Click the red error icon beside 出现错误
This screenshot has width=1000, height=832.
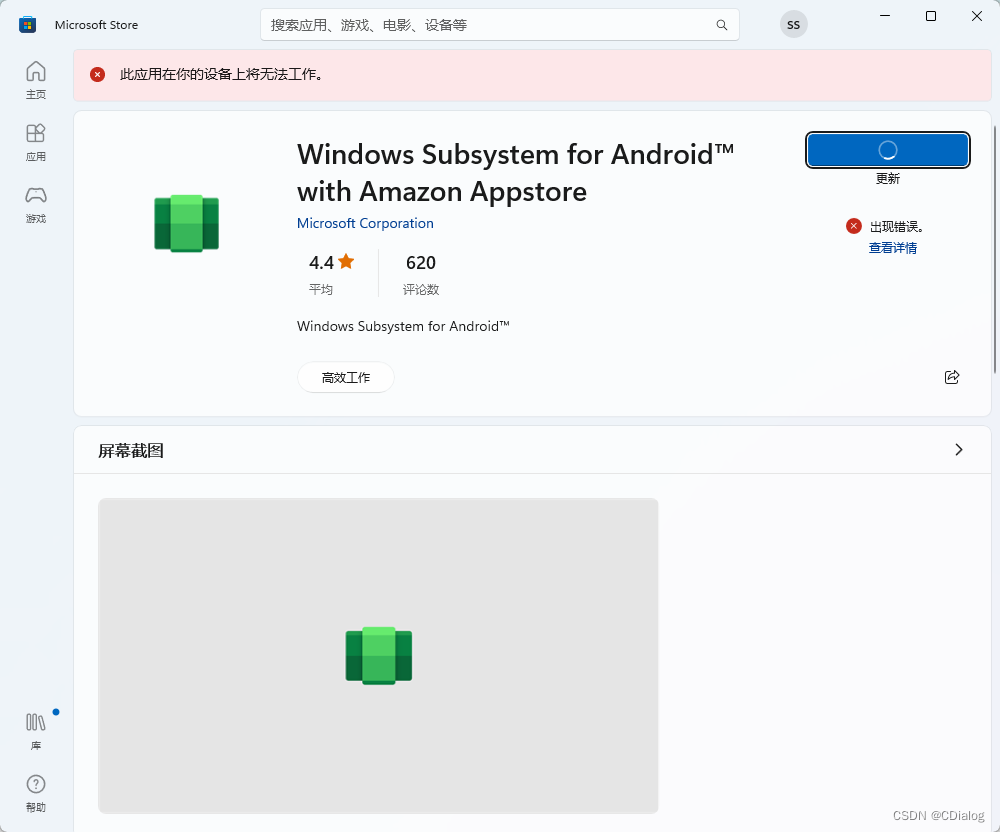pyautogui.click(x=853, y=226)
